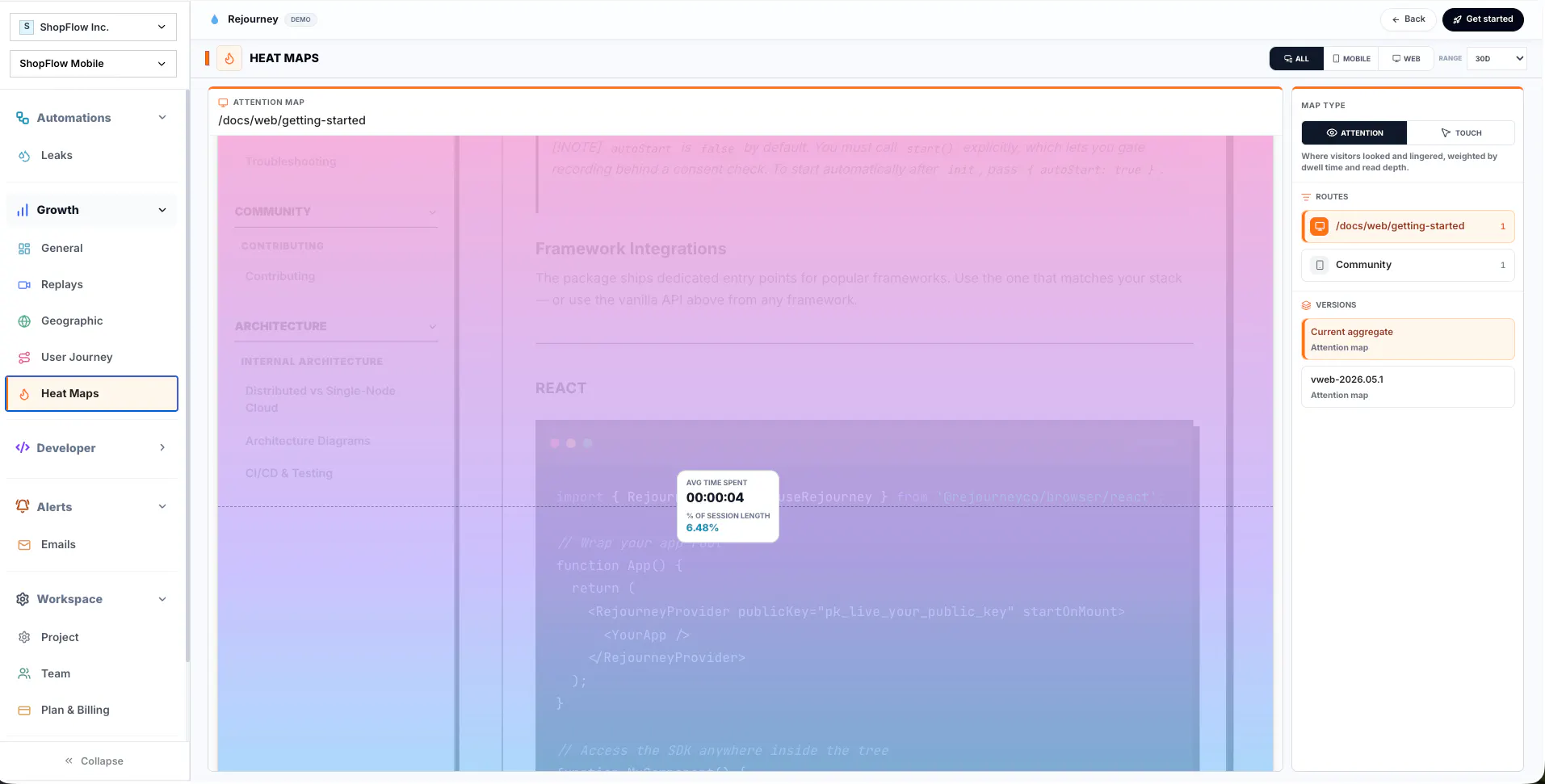Open User Journey in the sidebar

click(92, 358)
